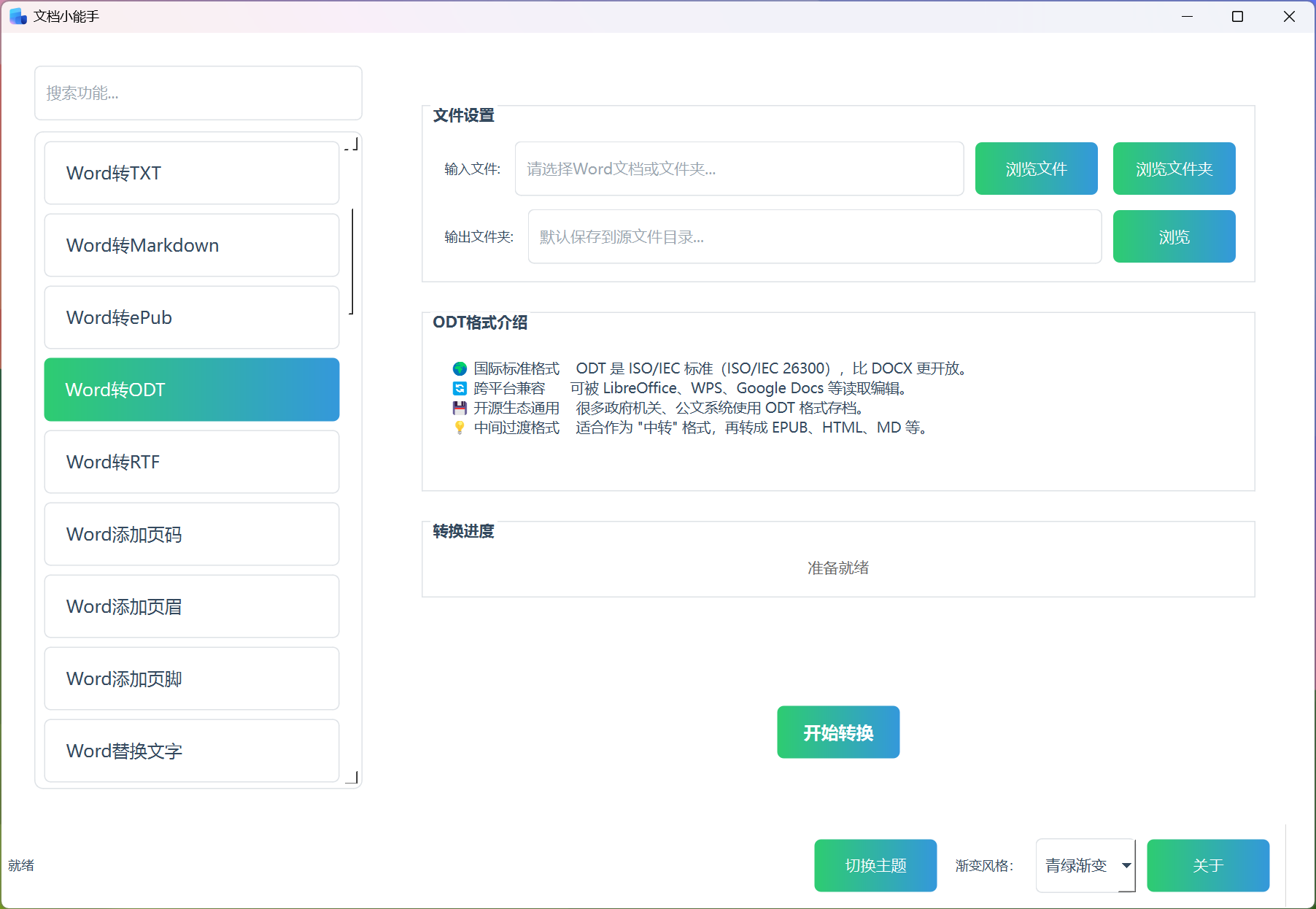Click the 输出文件夹 path input field
The image size is (1316, 909).
[814, 236]
